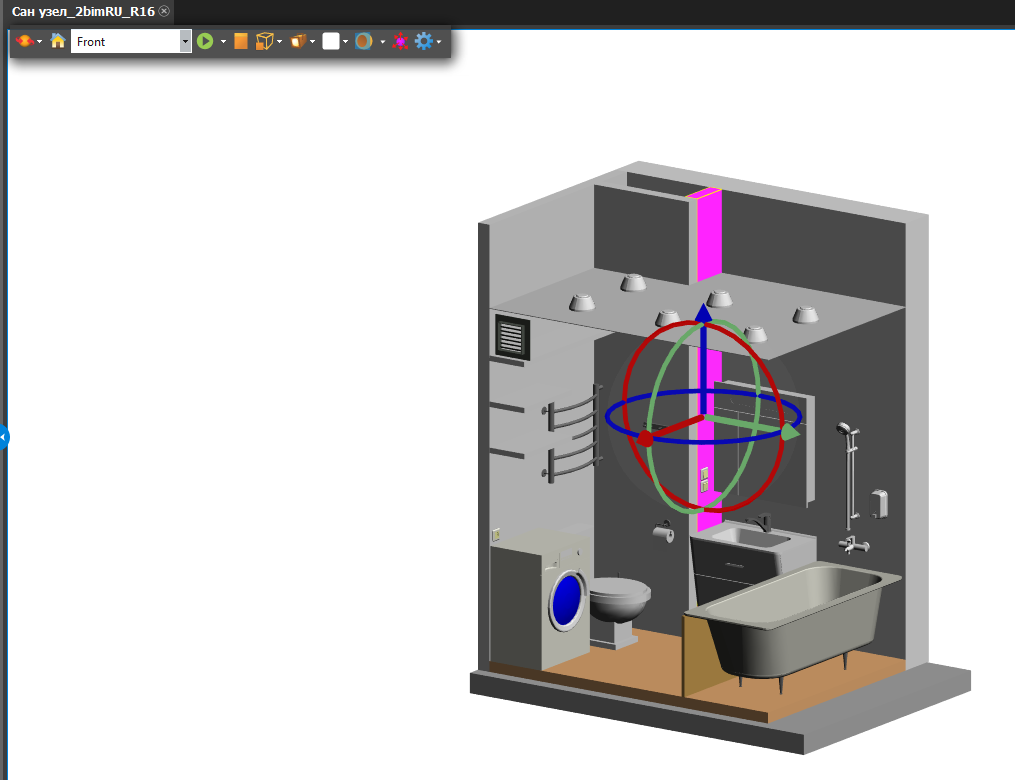The width and height of the screenshot is (1015, 780).
Task: Click the orange open box section icon
Action: tap(298, 41)
